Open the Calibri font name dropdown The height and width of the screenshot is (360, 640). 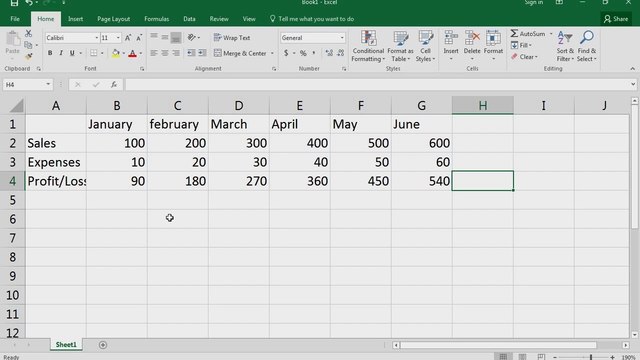point(96,38)
